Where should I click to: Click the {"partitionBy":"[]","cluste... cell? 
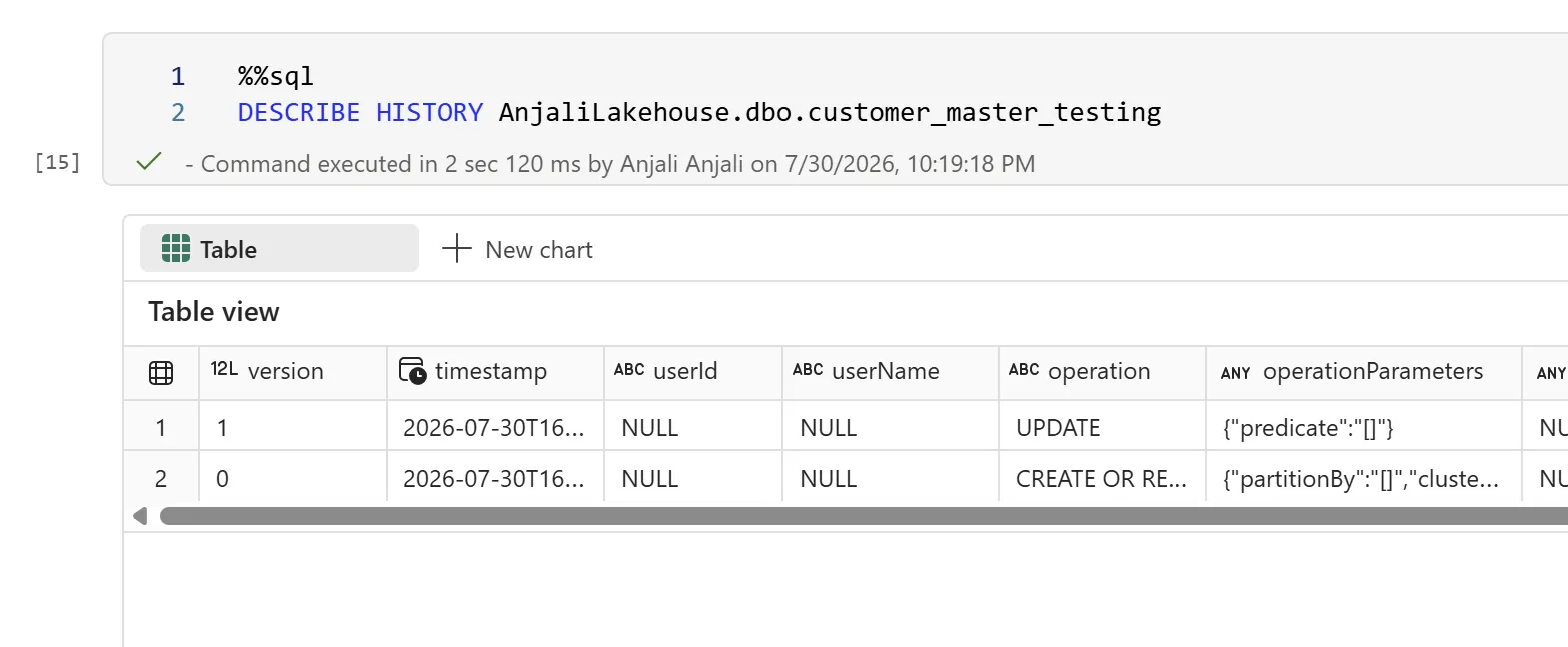coord(1364,478)
